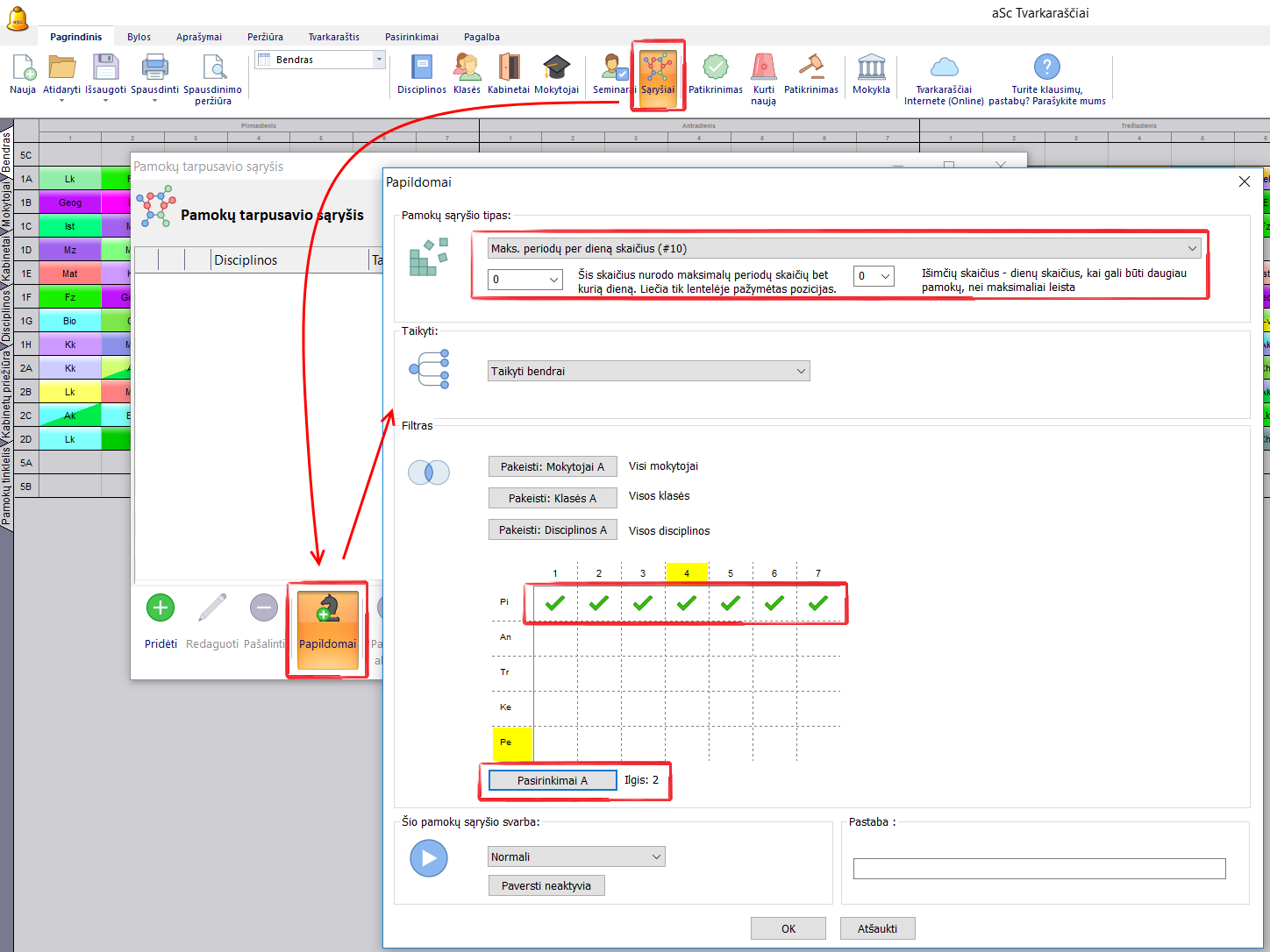The image size is (1270, 952).
Task: Open the Mokykla building icon
Action: 871,68
